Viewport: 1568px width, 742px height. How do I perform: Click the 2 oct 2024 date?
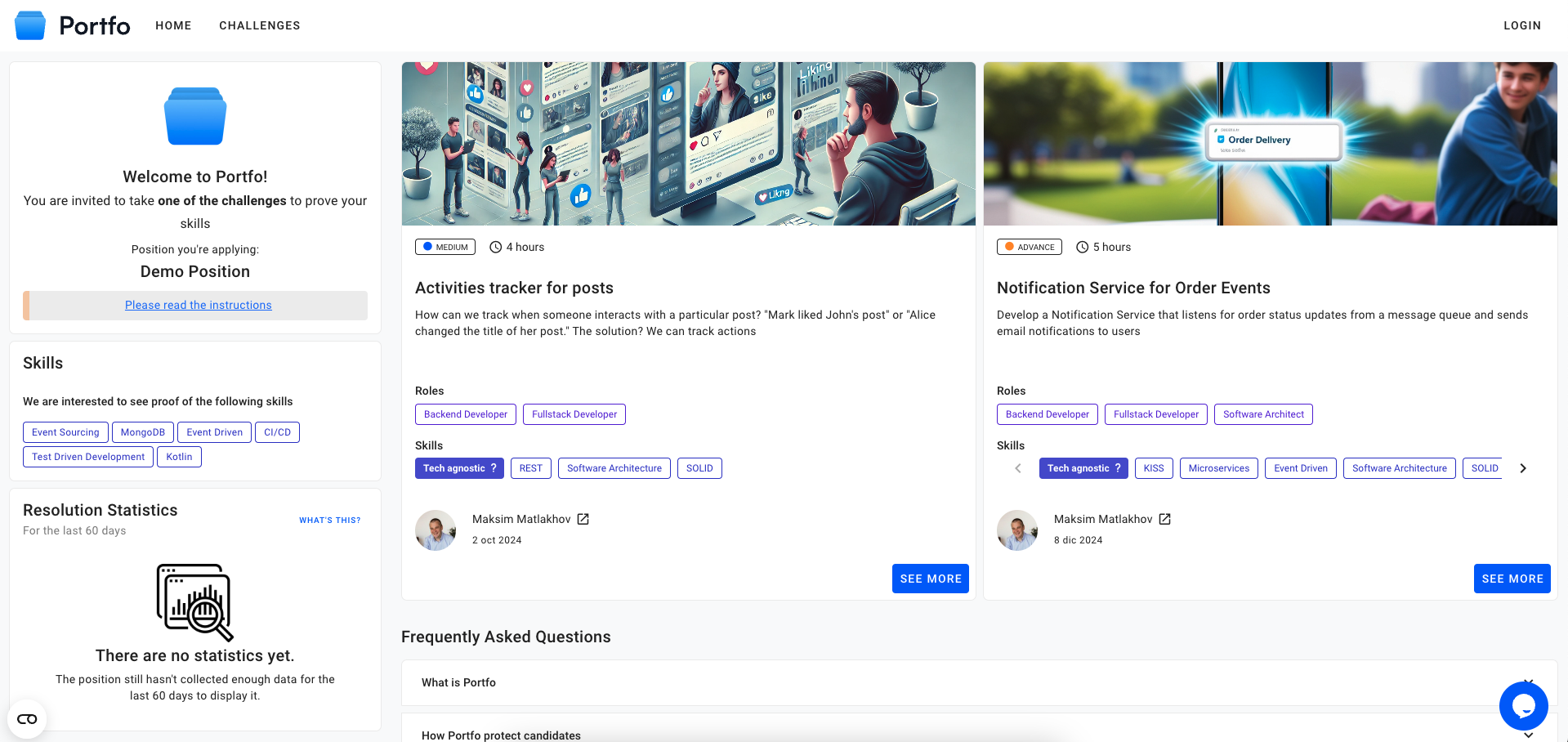coord(497,540)
